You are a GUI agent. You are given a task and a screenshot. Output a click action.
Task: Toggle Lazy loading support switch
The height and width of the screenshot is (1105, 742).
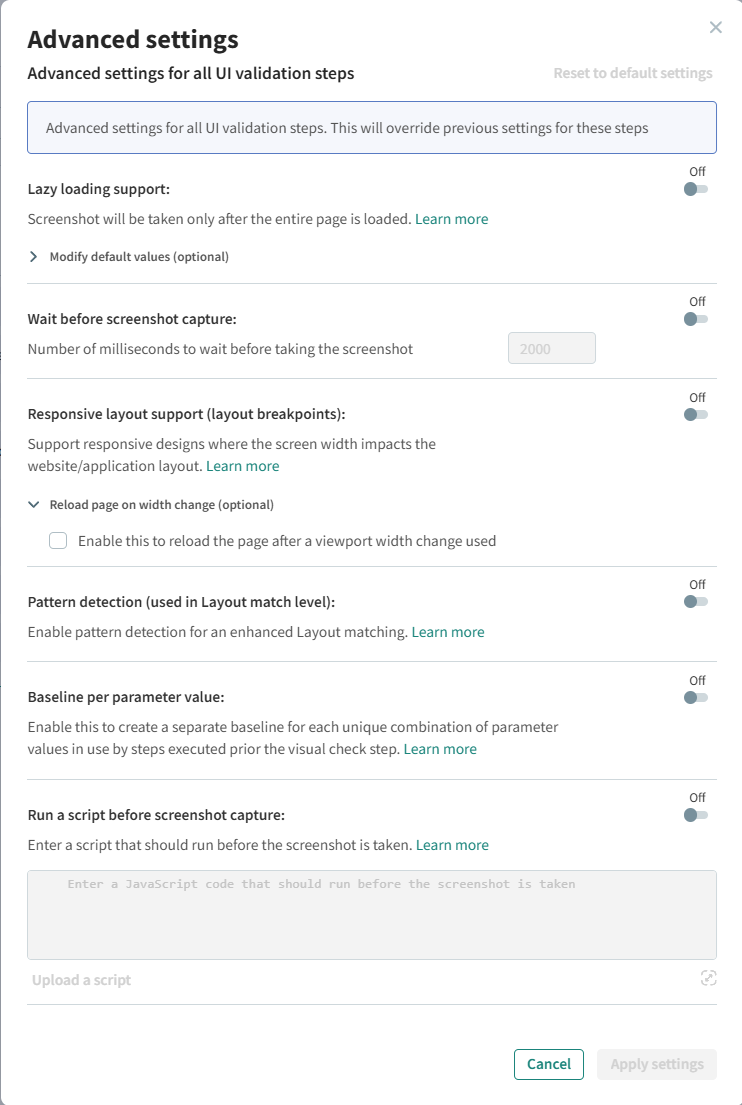(696, 189)
